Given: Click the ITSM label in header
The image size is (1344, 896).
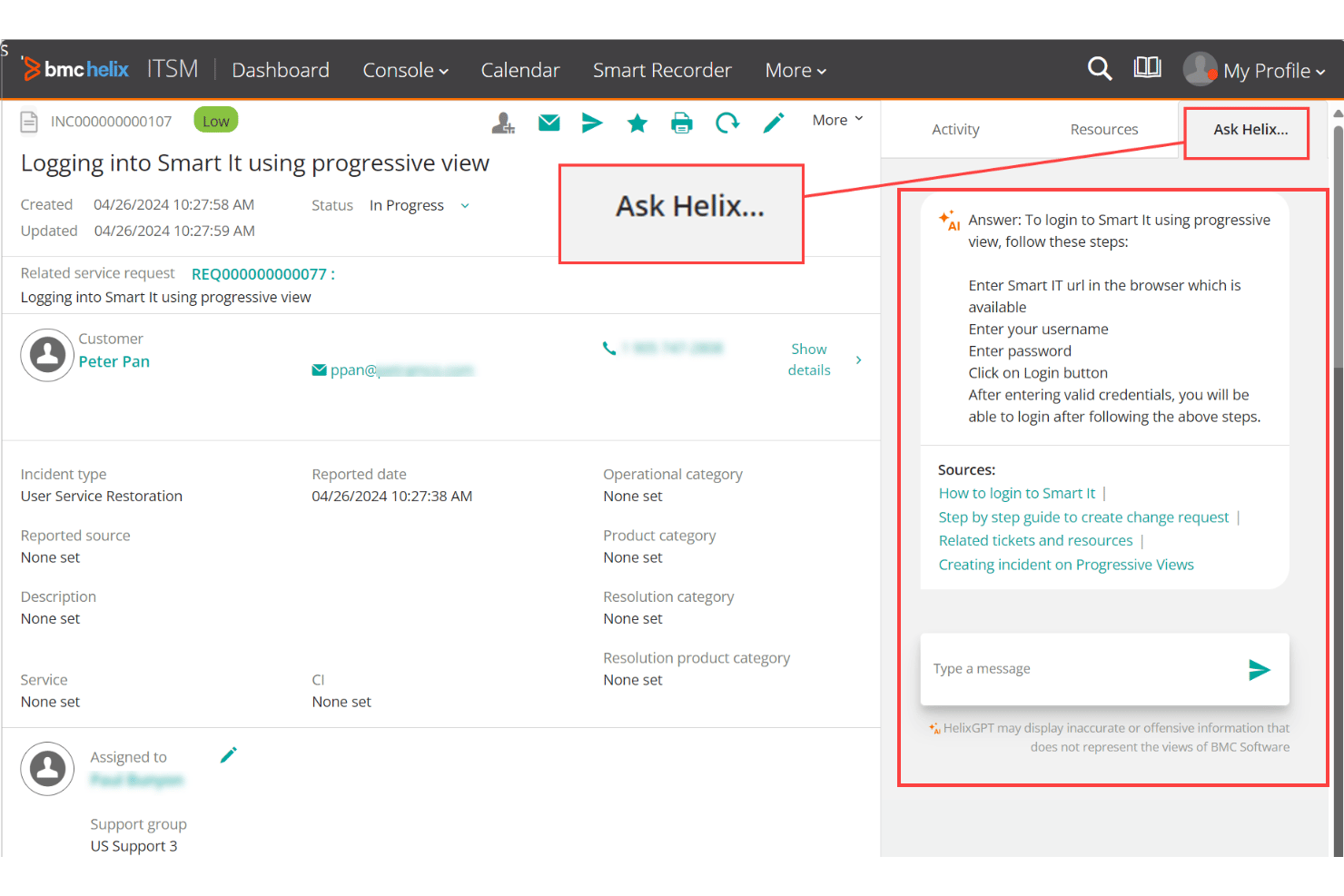Looking at the screenshot, I should click(x=173, y=69).
